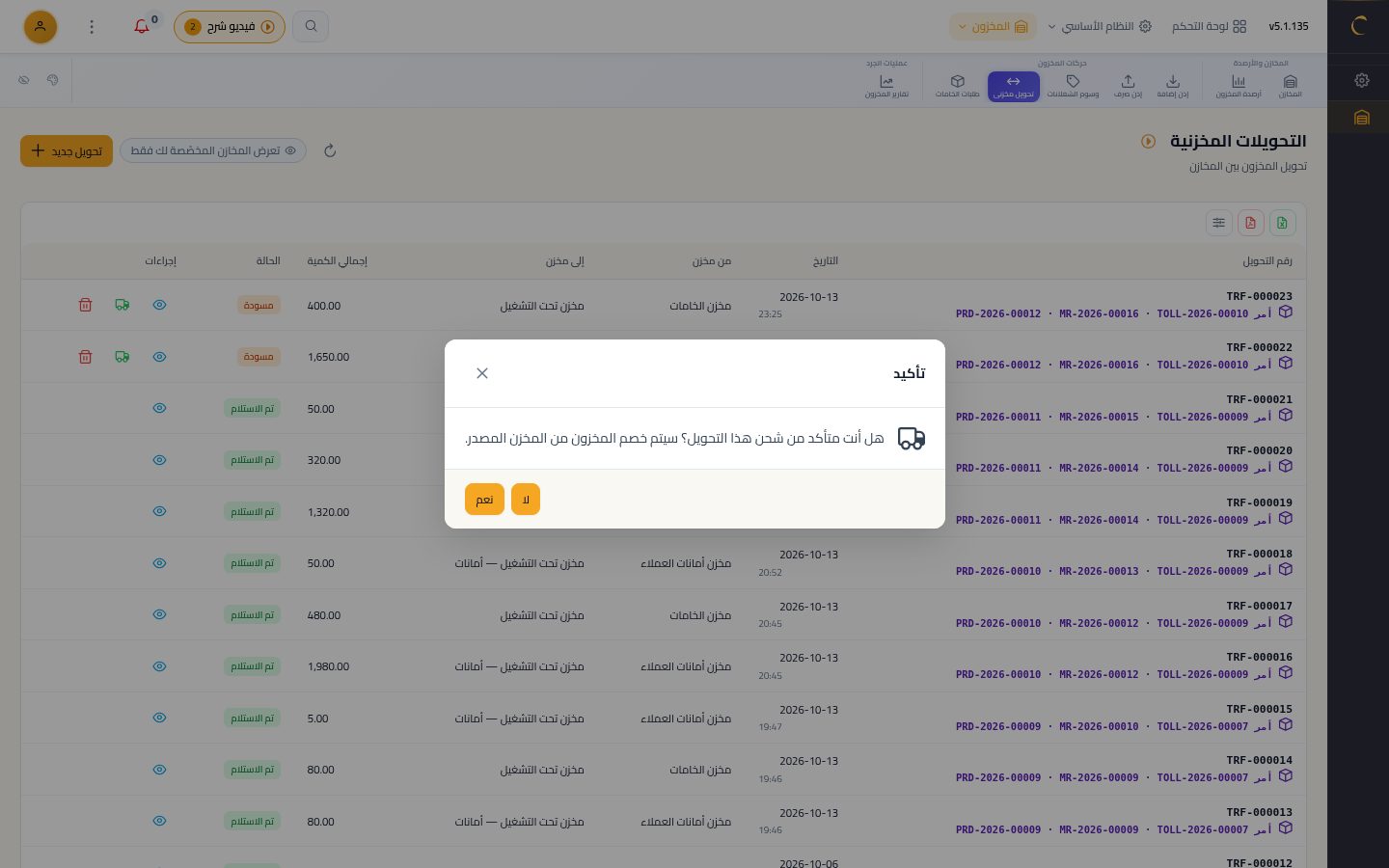Open أرصدة المخزون stock balances
Viewport: 1389px width, 868px height.
1239,86
